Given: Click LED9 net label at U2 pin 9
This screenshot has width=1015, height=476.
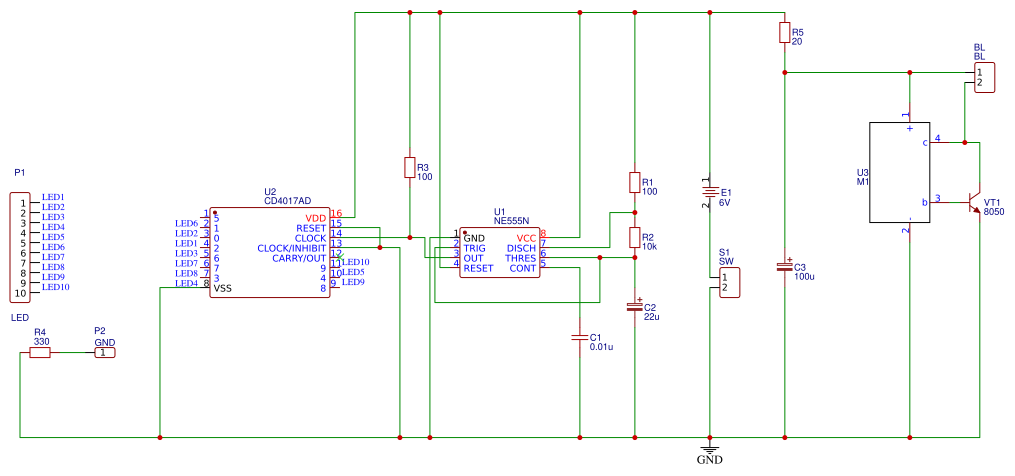Looking at the screenshot, I should (x=353, y=282).
